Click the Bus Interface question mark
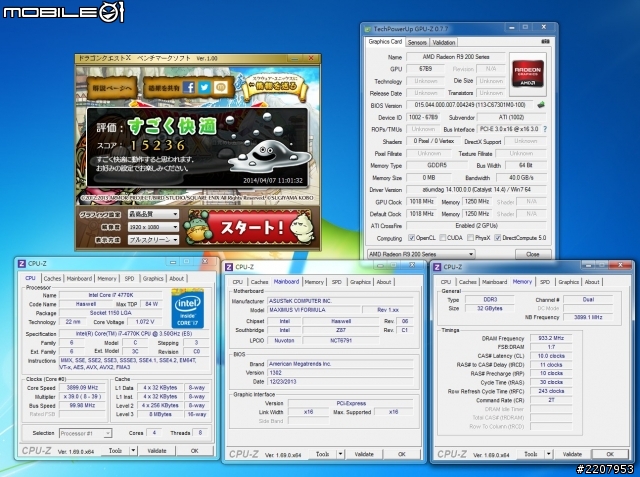 coord(545,129)
